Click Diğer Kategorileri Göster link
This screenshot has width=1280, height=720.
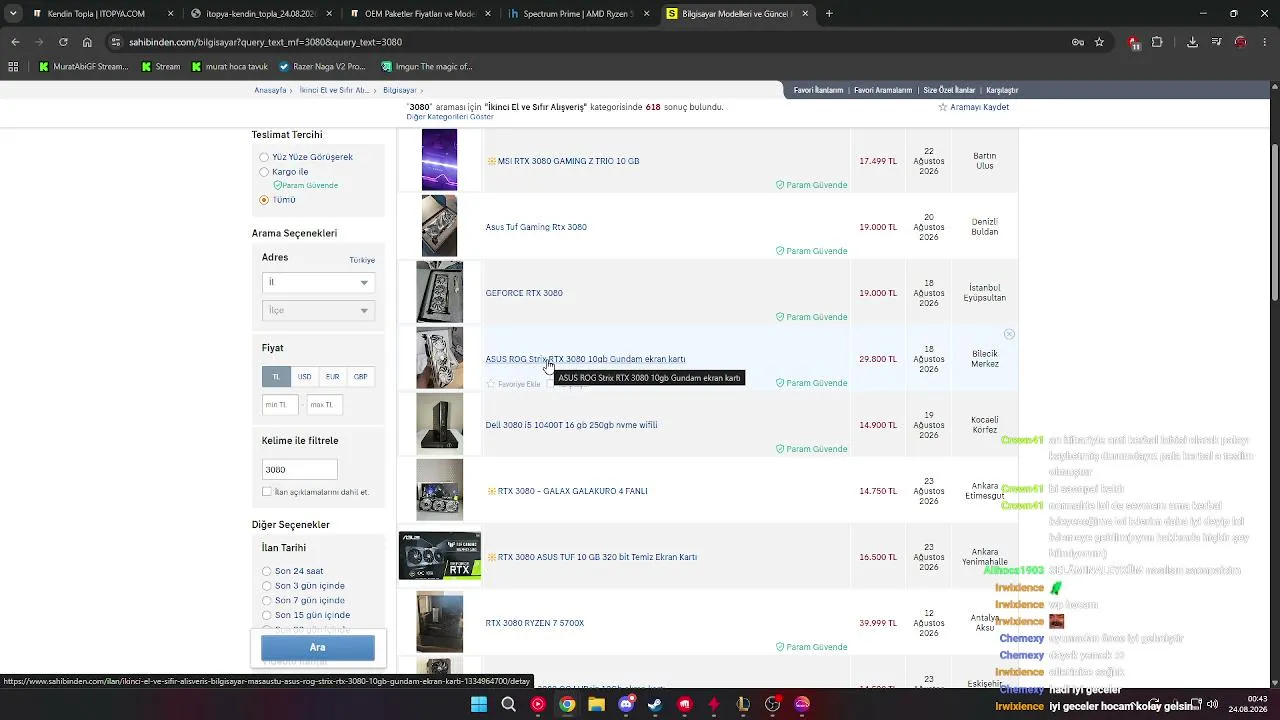tap(450, 117)
